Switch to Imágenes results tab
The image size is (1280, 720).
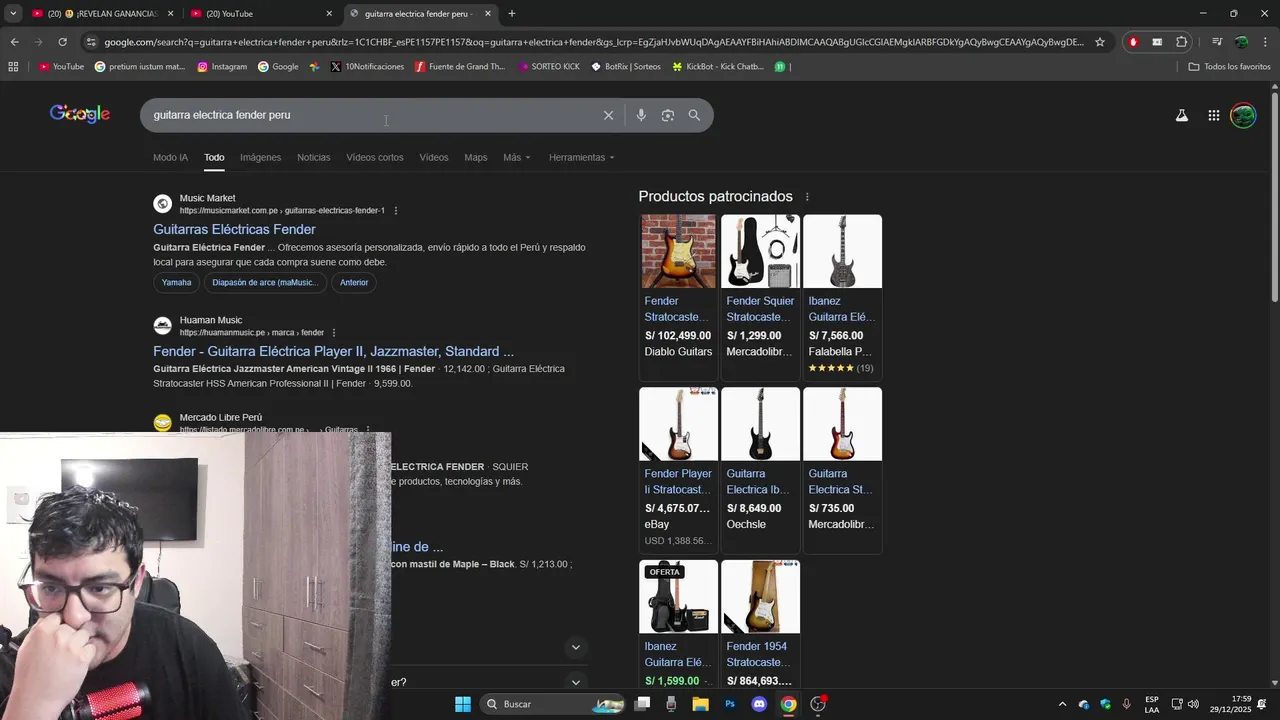pos(260,158)
